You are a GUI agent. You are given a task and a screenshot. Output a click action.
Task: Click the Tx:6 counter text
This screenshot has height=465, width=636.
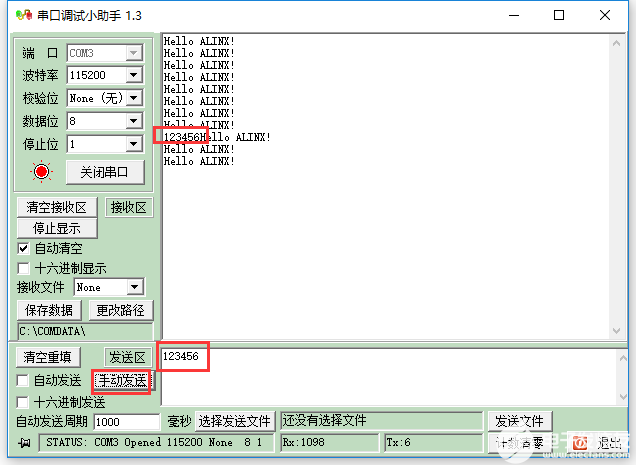[x=398, y=442]
